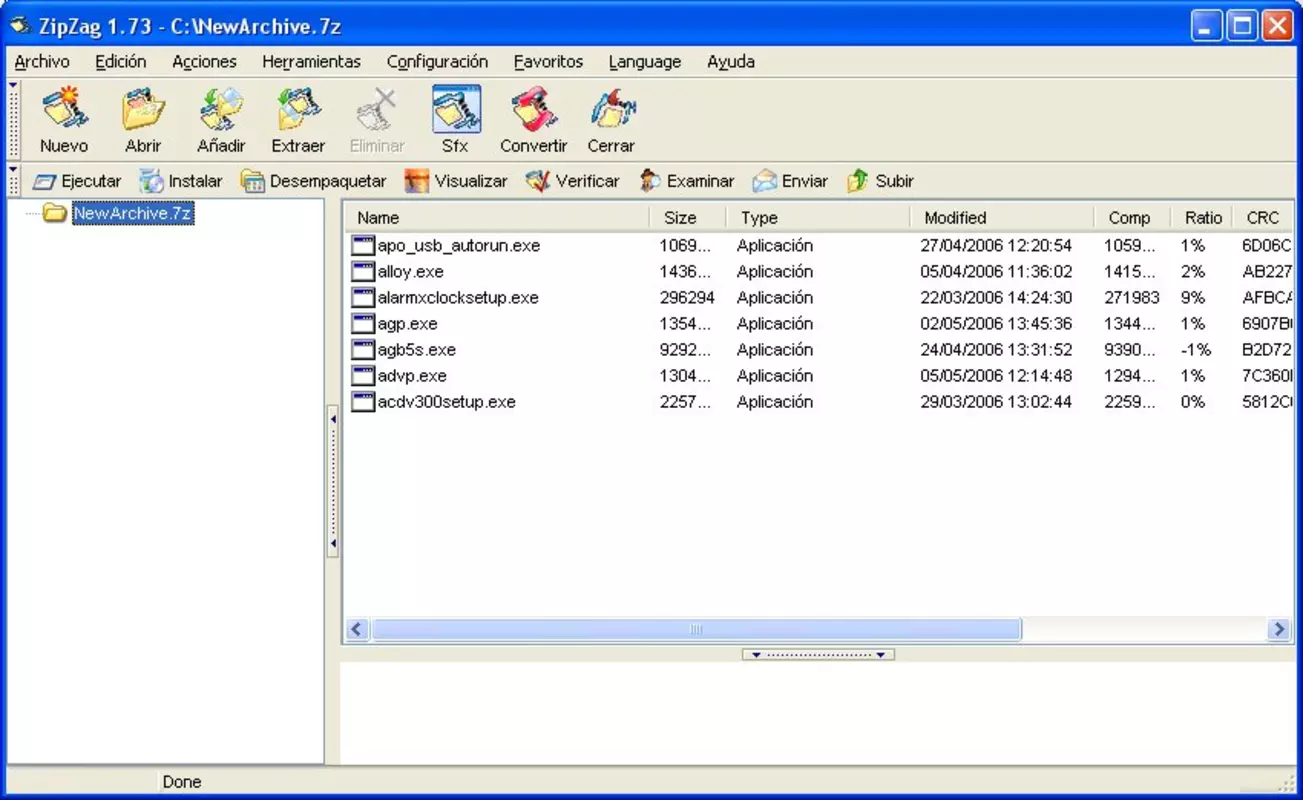Click the icon beside advp.exe
Image resolution: width=1303 pixels, height=800 pixels.
point(363,376)
